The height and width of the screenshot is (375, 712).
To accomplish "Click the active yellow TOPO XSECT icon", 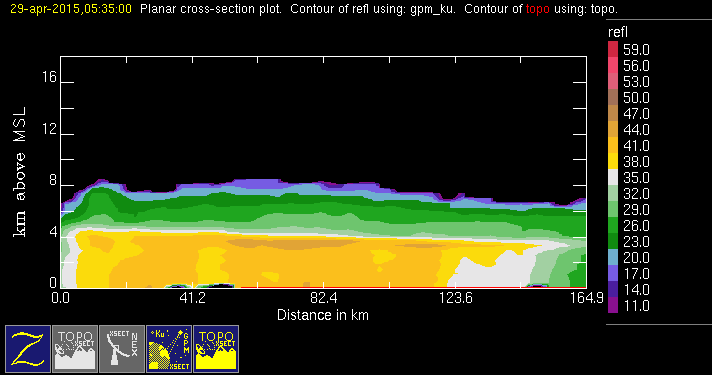I will pos(216,349).
